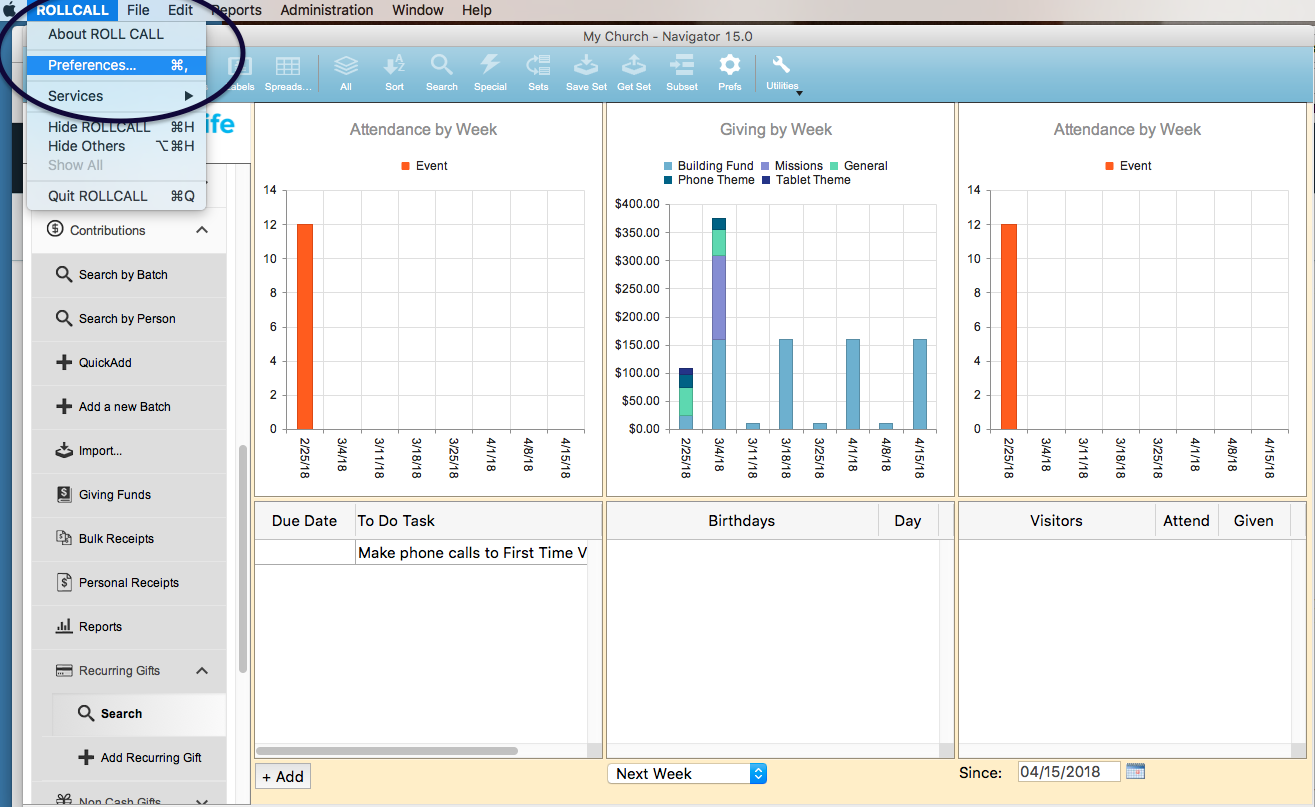Open Prefs gear icon
The width and height of the screenshot is (1315, 807).
point(730,66)
